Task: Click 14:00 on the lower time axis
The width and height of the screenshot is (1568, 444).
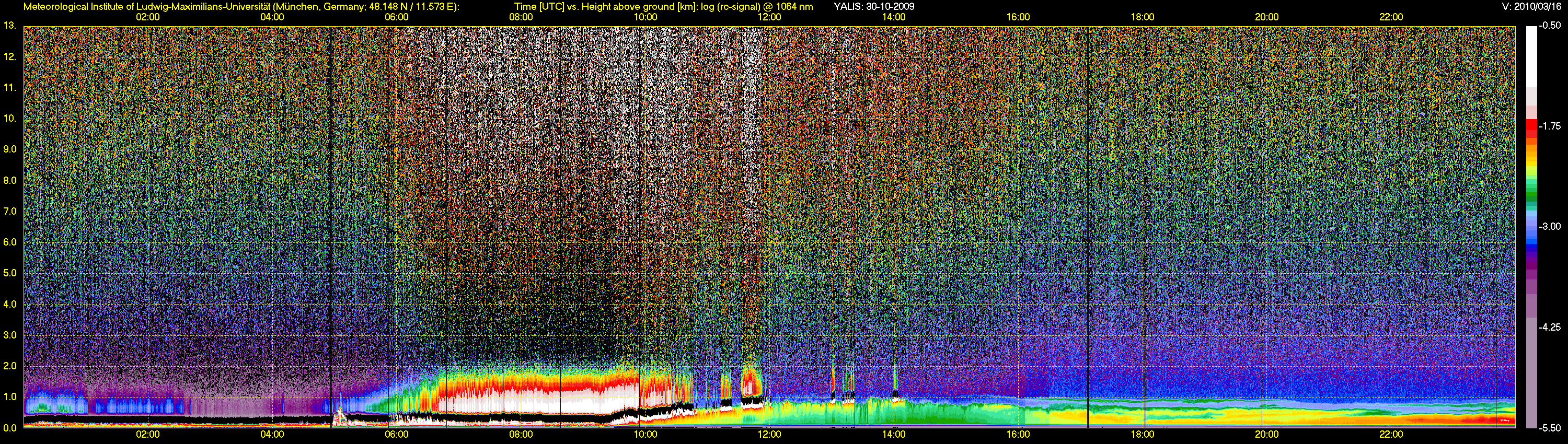Action: click(894, 435)
